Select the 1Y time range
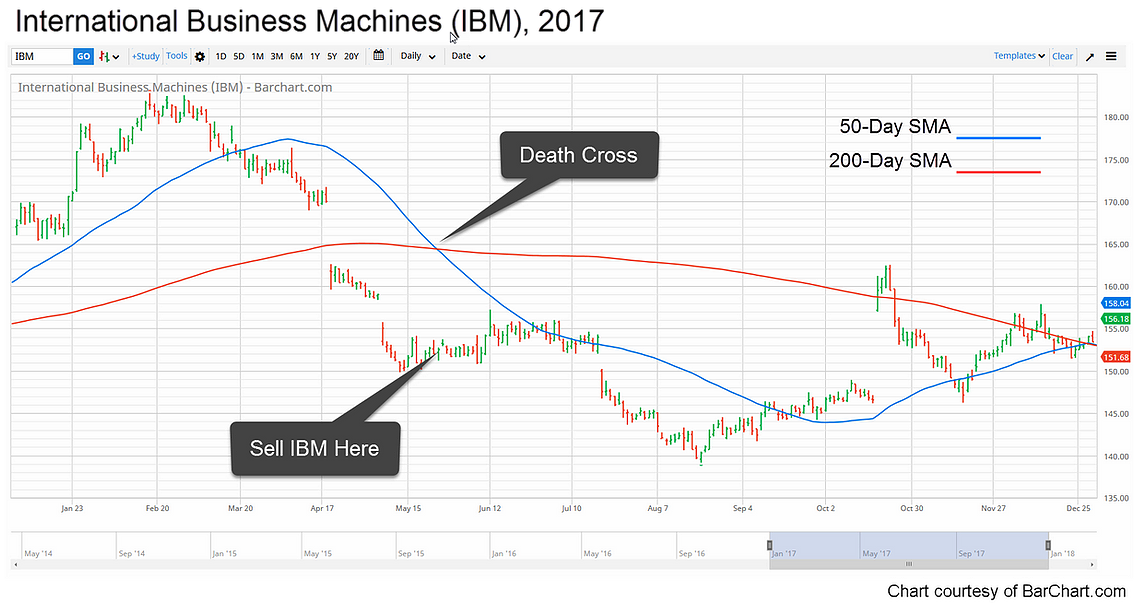Screen dimensions: 1134x604 coord(315,56)
